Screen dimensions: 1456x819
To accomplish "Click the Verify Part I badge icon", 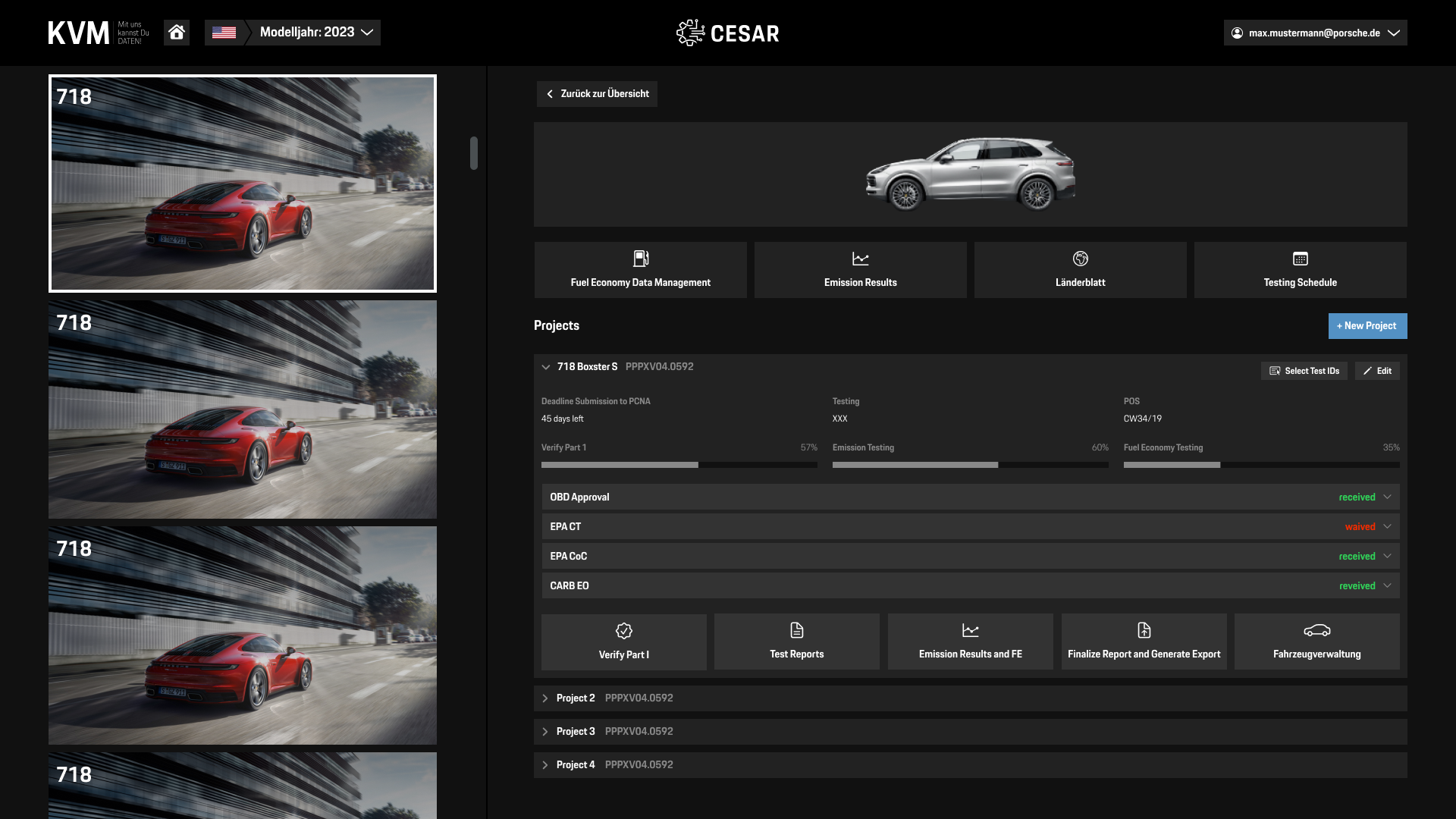I will tap(623, 631).
